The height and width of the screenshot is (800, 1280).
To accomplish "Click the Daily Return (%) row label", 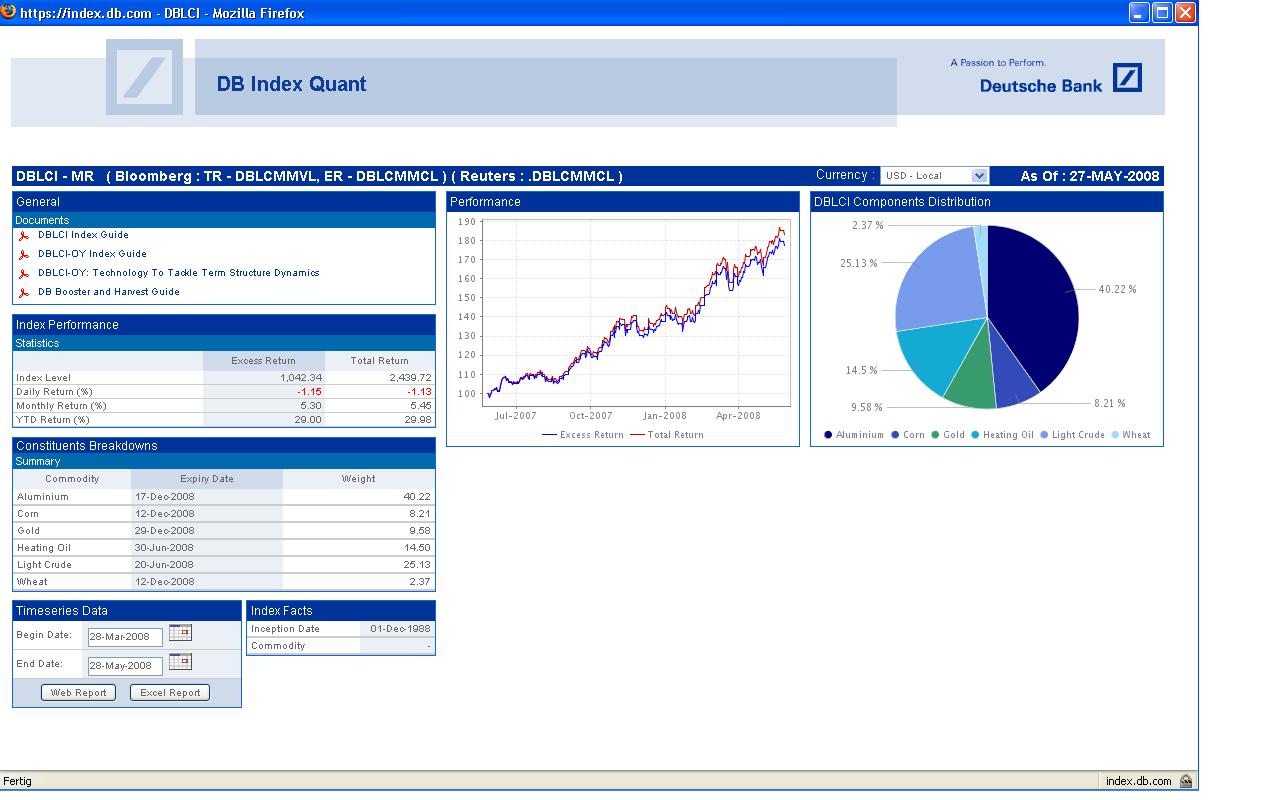I will pyautogui.click(x=54, y=392).
